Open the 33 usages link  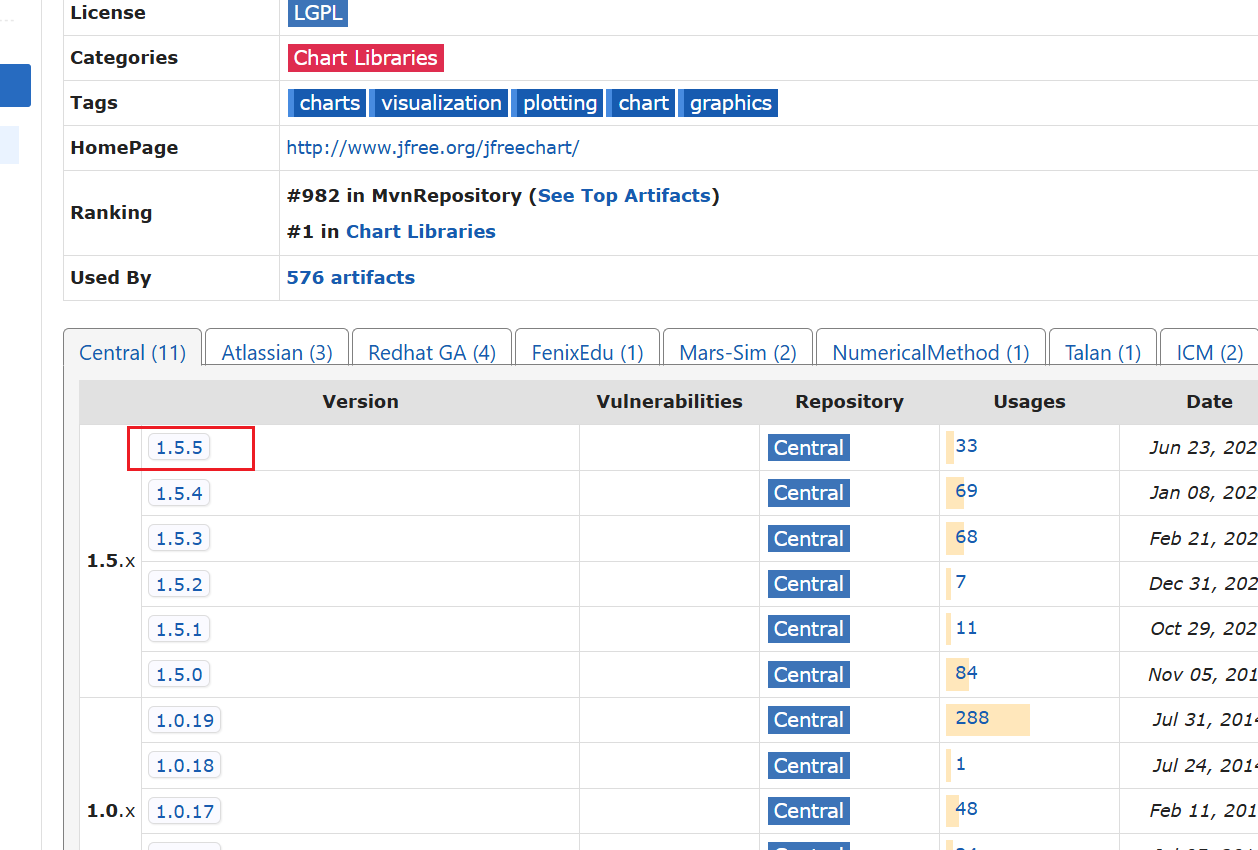[x=966, y=446]
